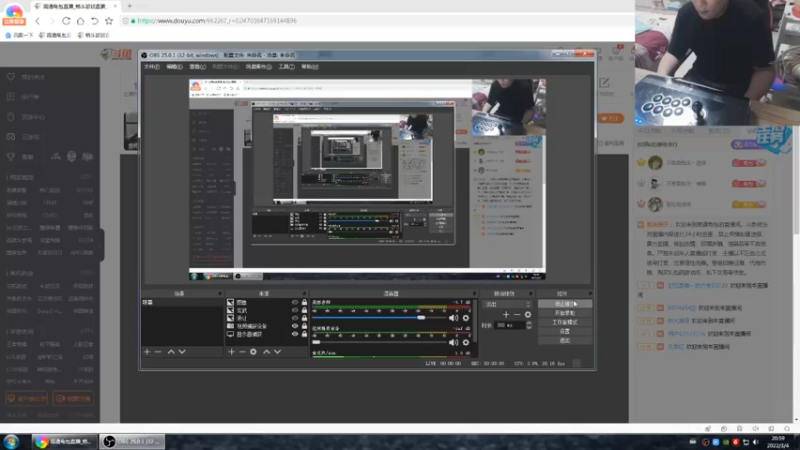Add a scene transition with the plus icon
This screenshot has width=800, height=450.
point(506,314)
